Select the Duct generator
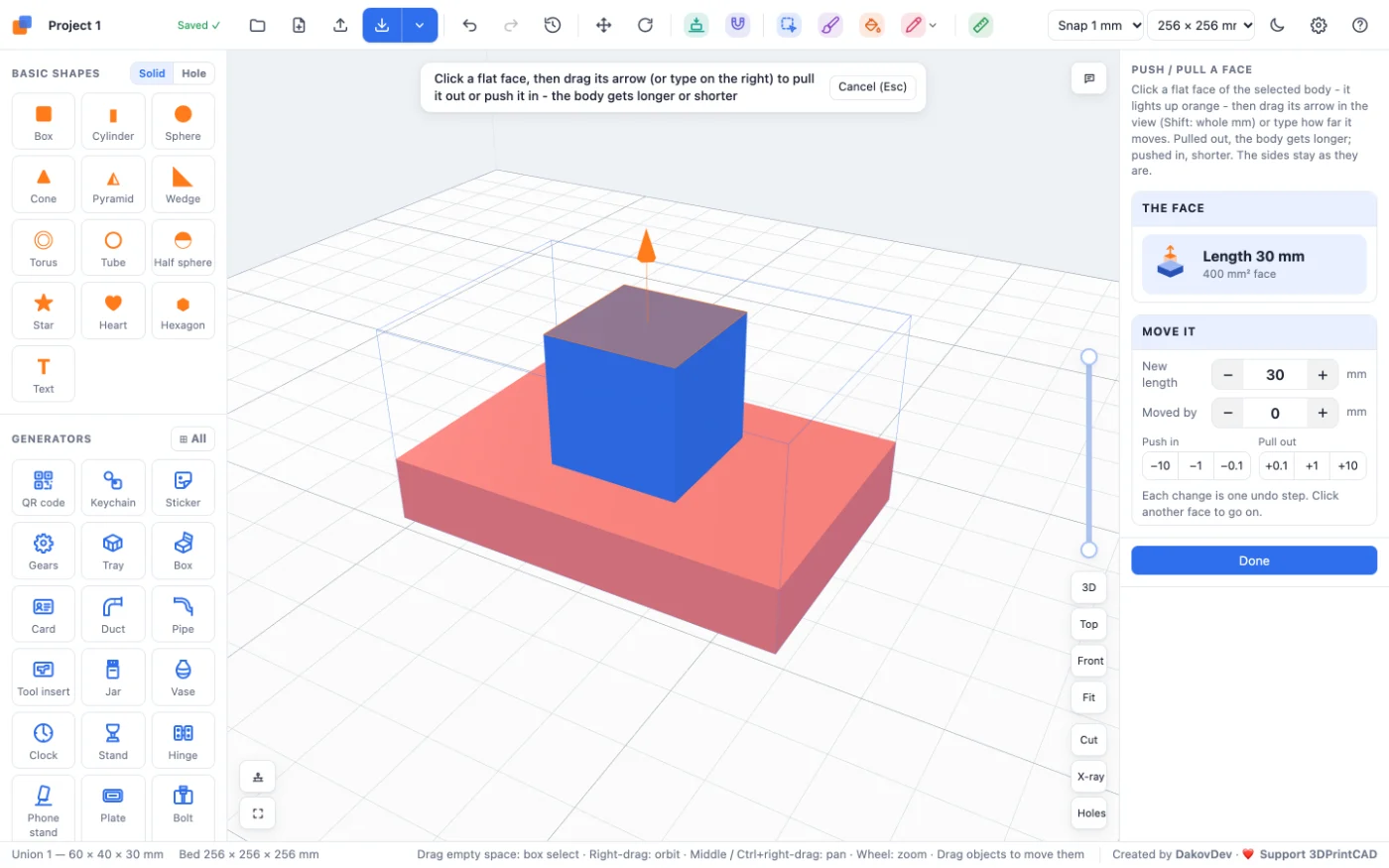The width and height of the screenshot is (1389, 868). (113, 614)
